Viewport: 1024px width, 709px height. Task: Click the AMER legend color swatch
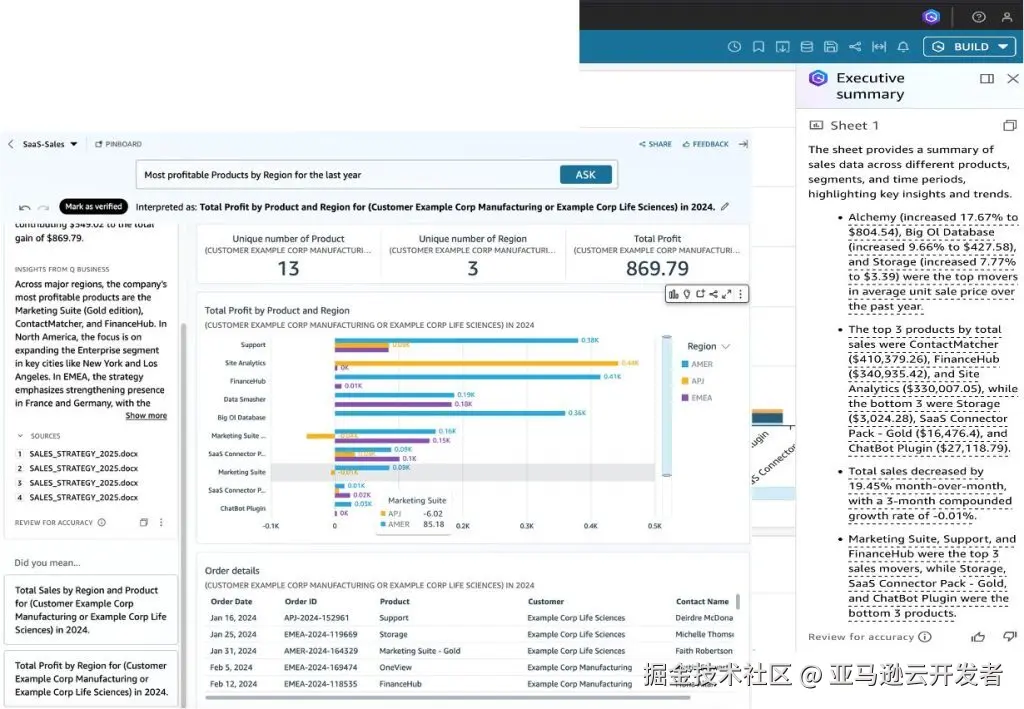tap(685, 364)
